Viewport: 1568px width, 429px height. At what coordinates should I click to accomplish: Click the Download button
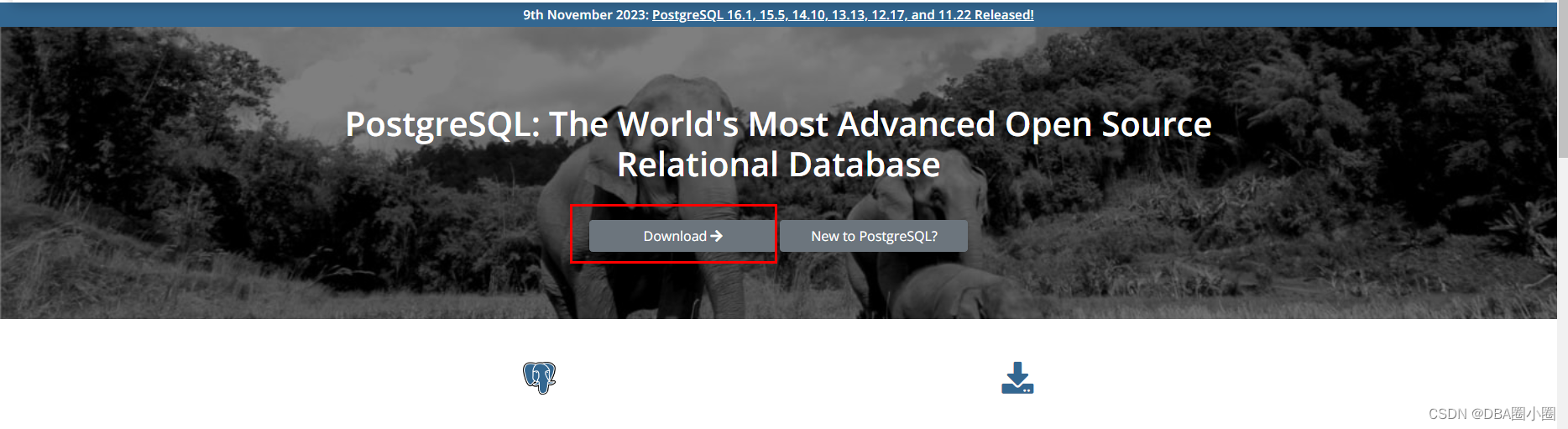pos(682,236)
